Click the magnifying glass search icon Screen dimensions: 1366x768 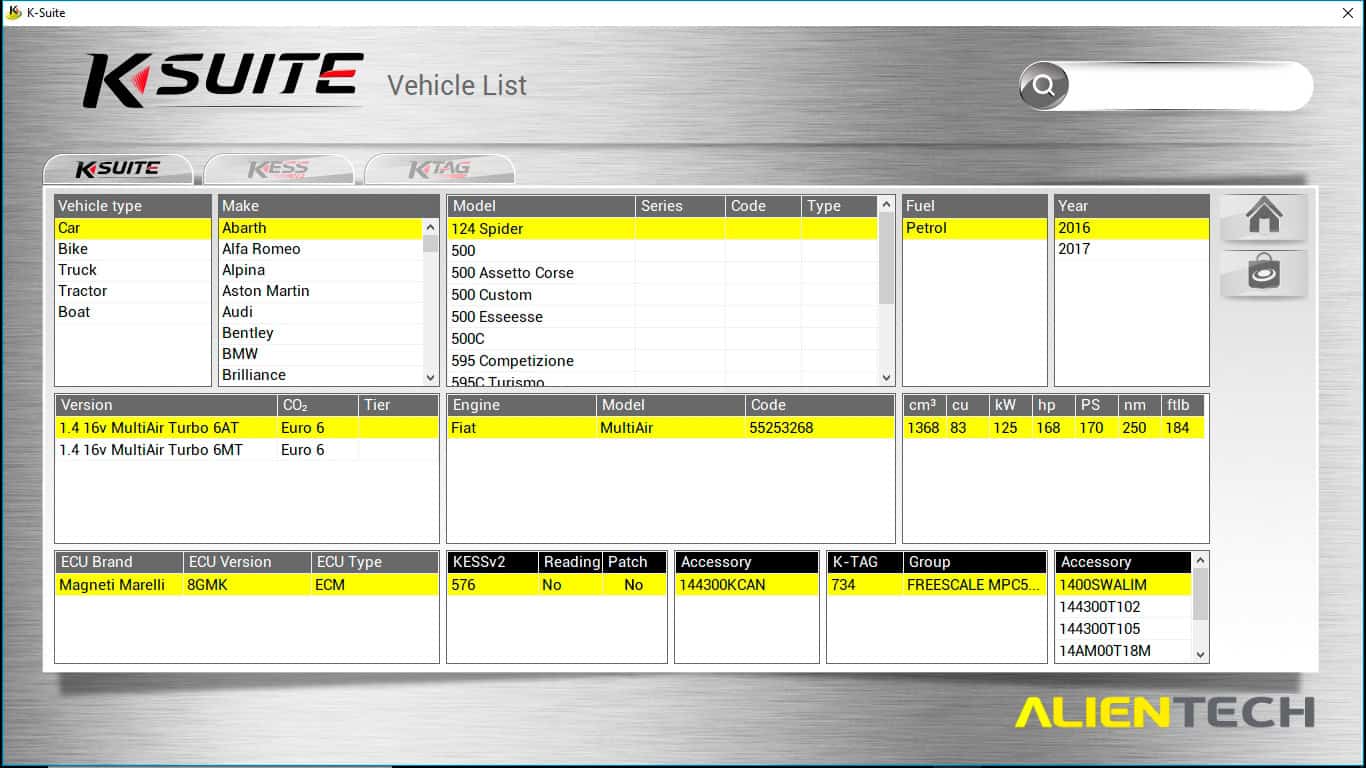pos(1044,86)
